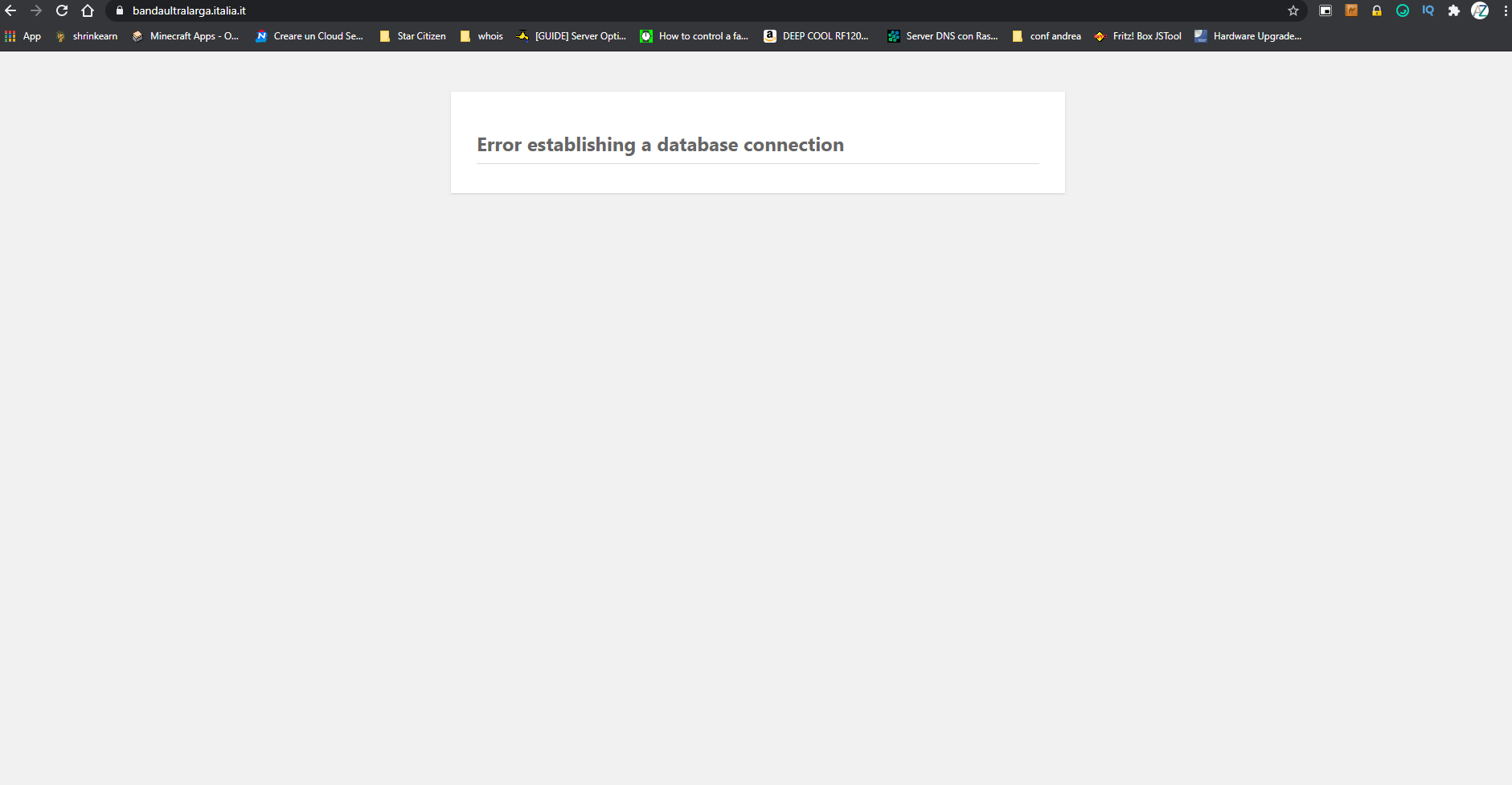Open the Star Citizen bookmark folder

click(x=412, y=36)
